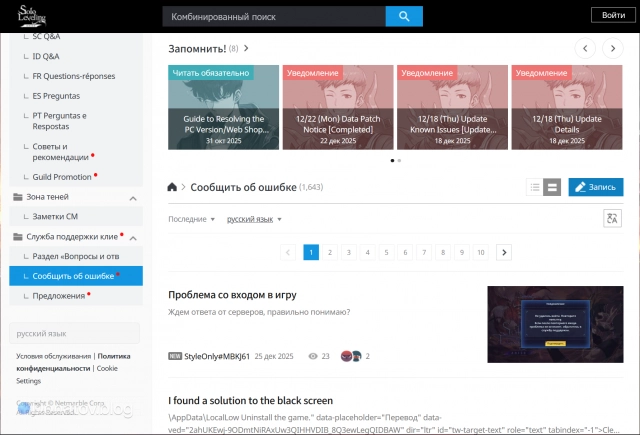This screenshot has width=640, height=435.
Task: Open the Последние sort dropdown
Action: tap(192, 219)
